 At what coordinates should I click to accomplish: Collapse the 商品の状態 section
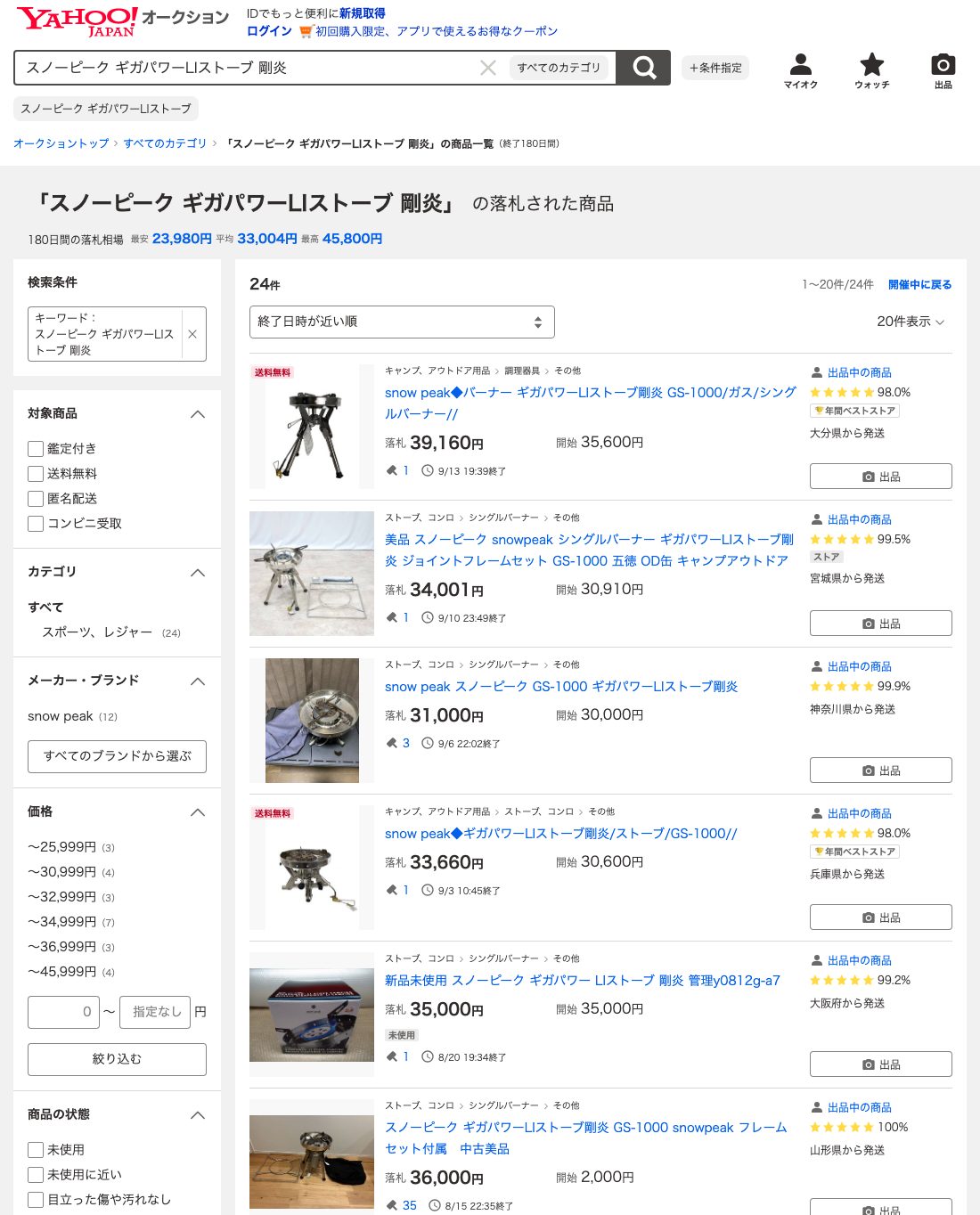(x=198, y=1115)
